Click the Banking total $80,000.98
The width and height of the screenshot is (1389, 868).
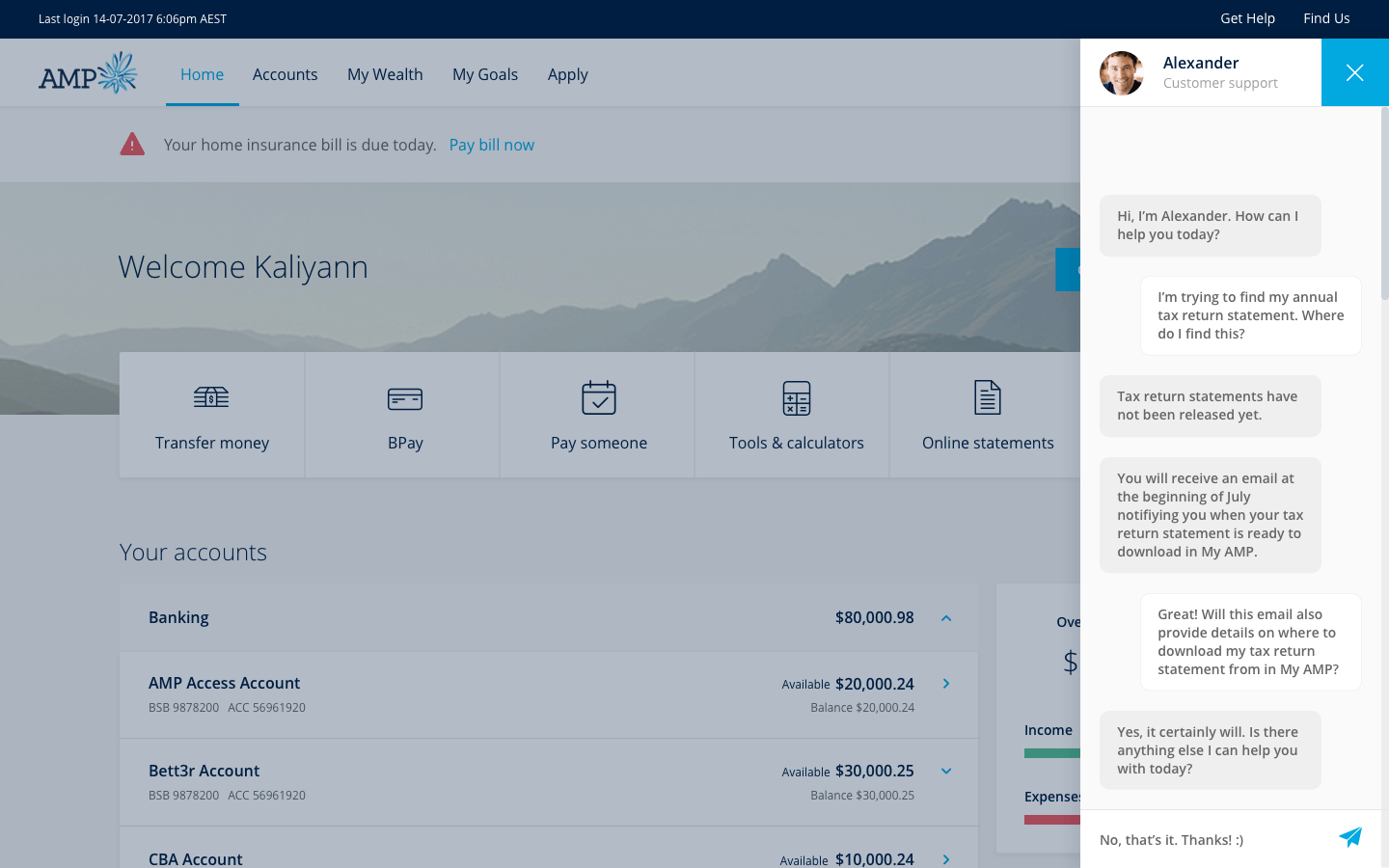[875, 617]
